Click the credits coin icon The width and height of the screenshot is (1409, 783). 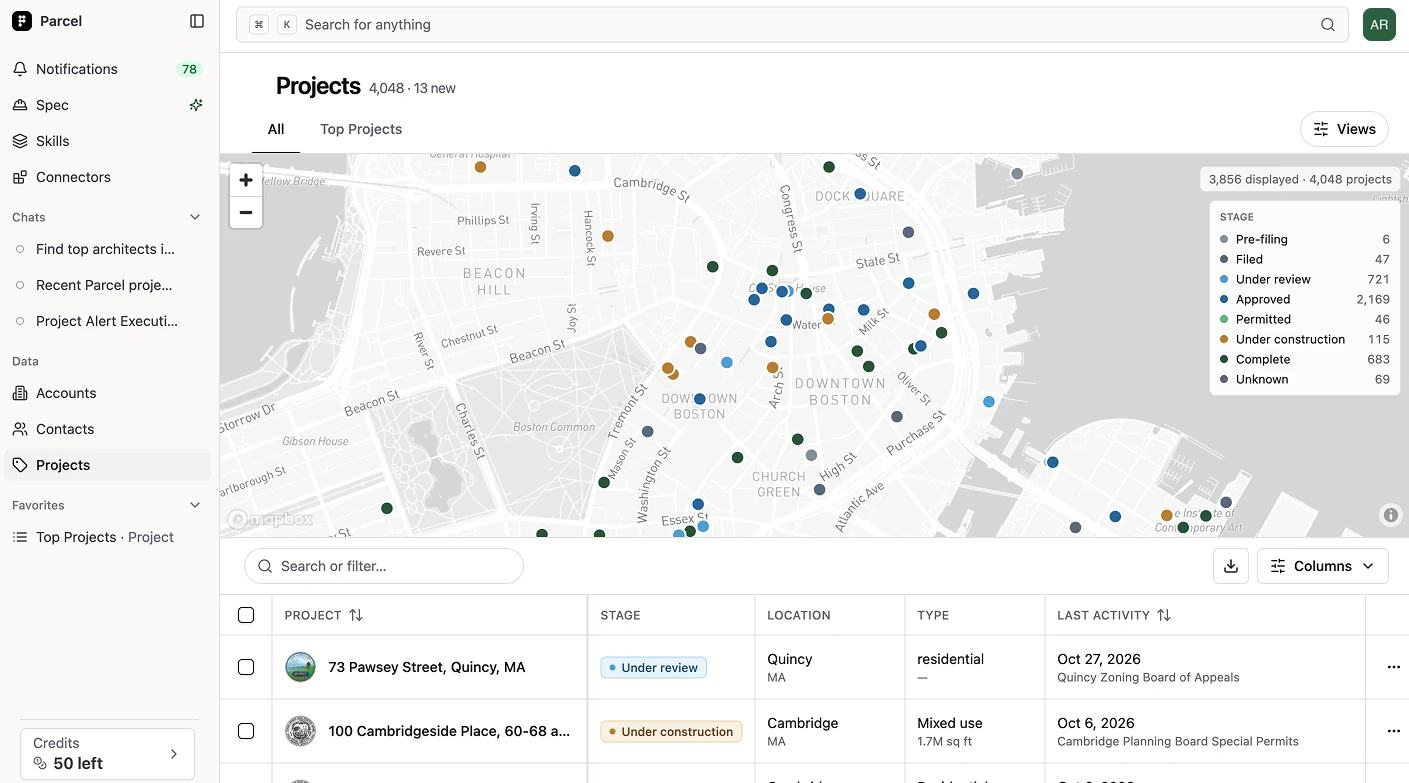40,764
